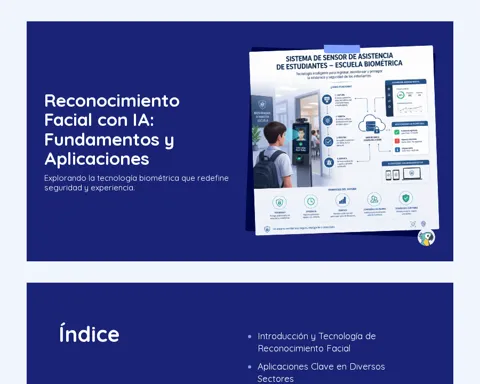Open 'Aplicaciones Clave en Diversos Sectores' item
This screenshot has height=384, width=480.
321,373
